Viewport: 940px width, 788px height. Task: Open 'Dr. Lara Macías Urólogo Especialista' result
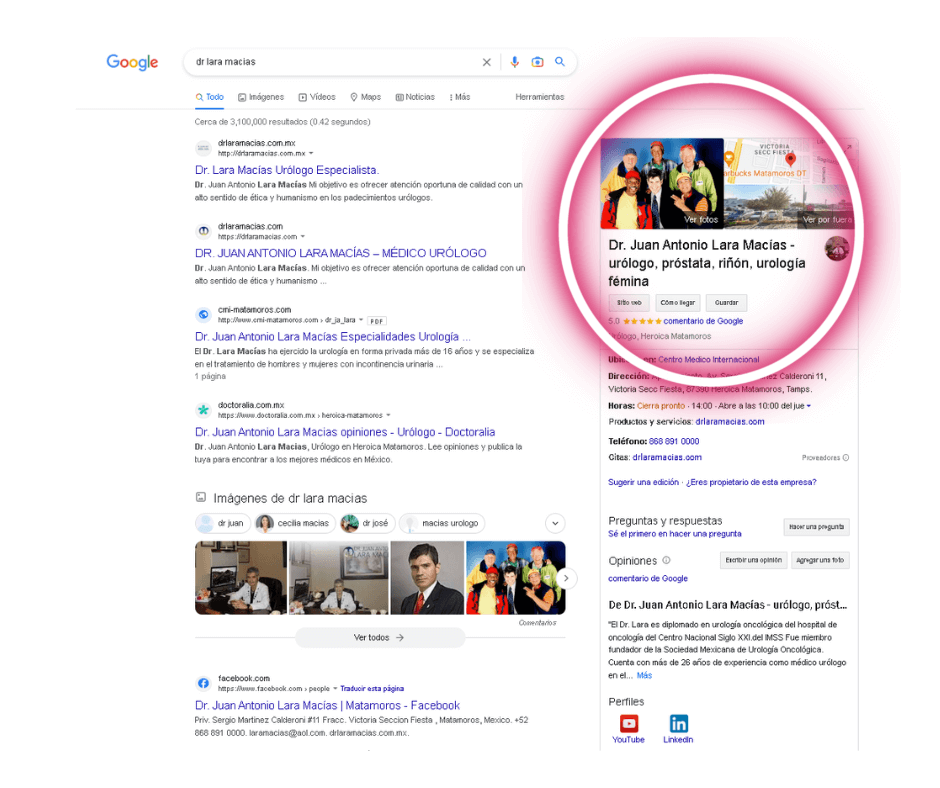[287, 170]
